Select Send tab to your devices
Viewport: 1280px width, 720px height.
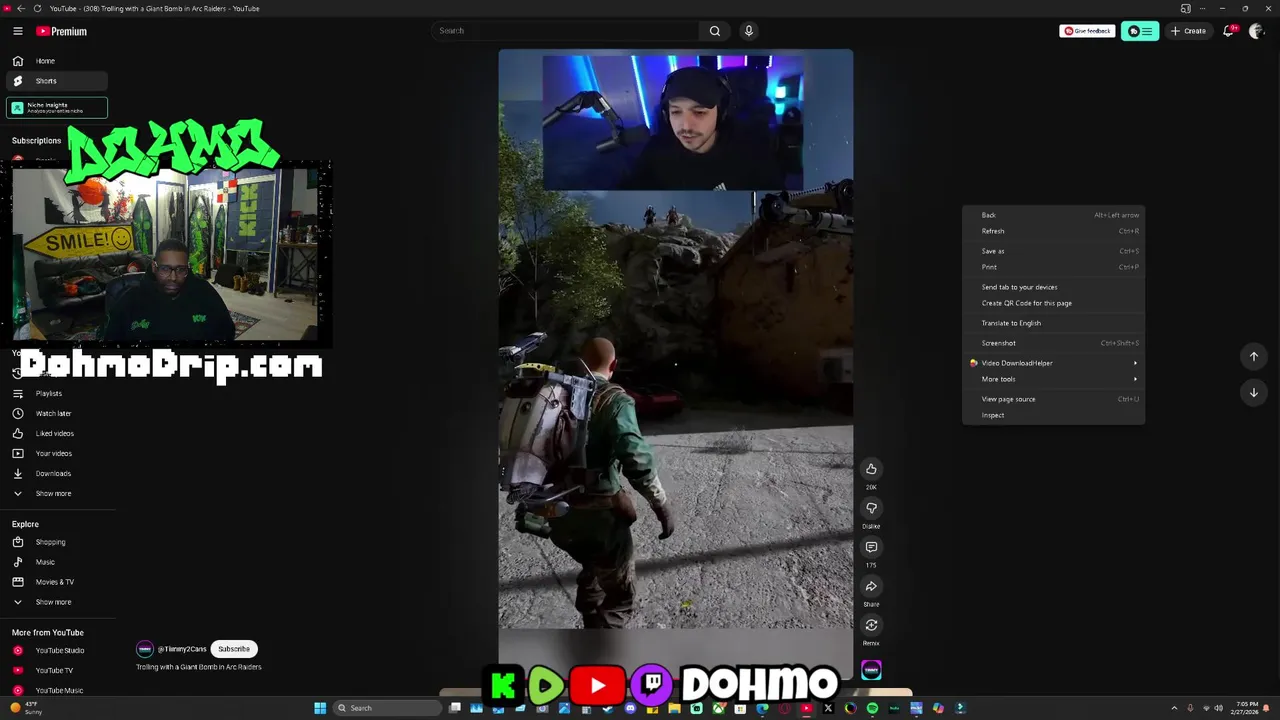[x=1053, y=287]
